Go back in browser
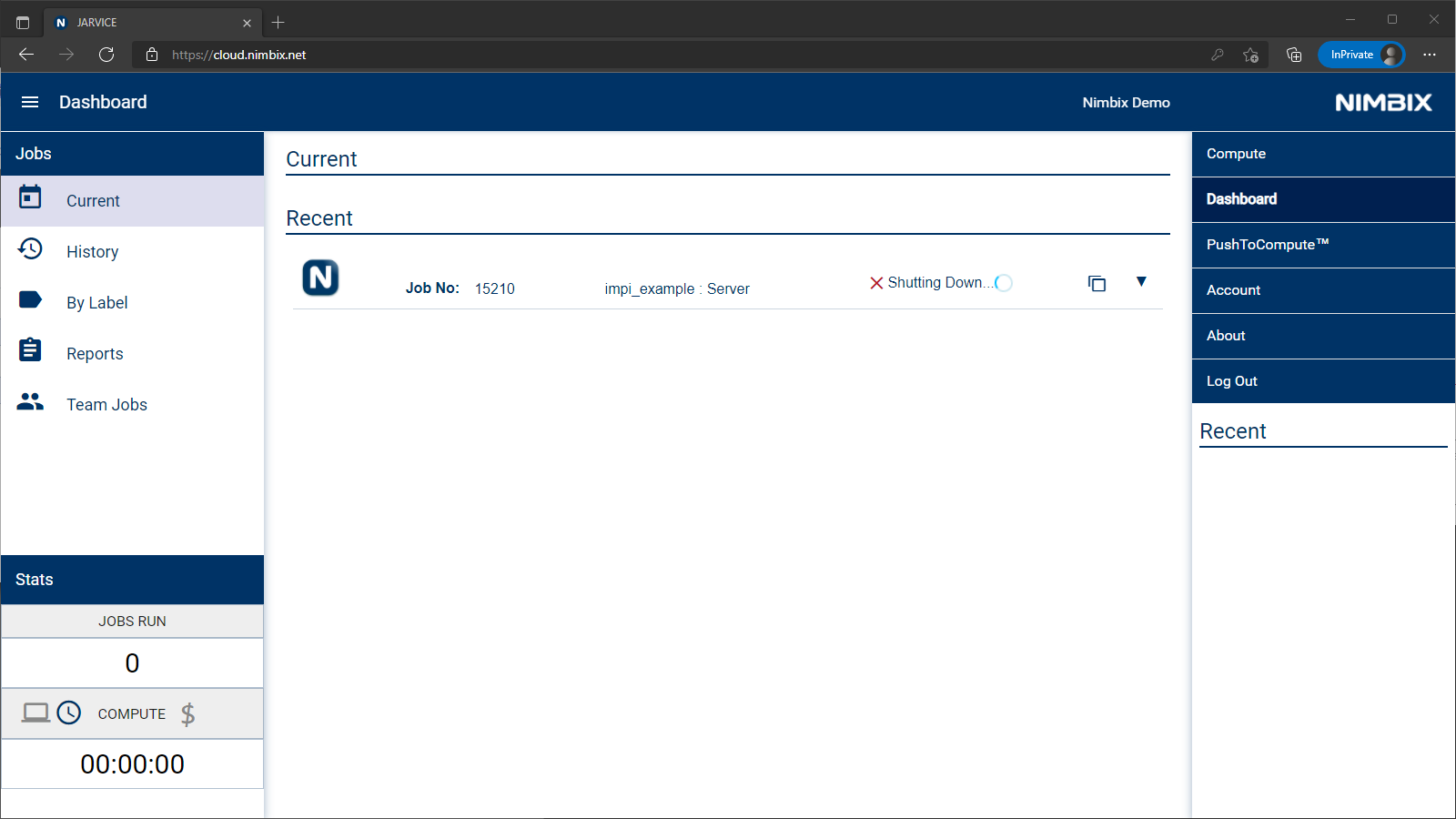Image resolution: width=1456 pixels, height=819 pixels. (26, 55)
